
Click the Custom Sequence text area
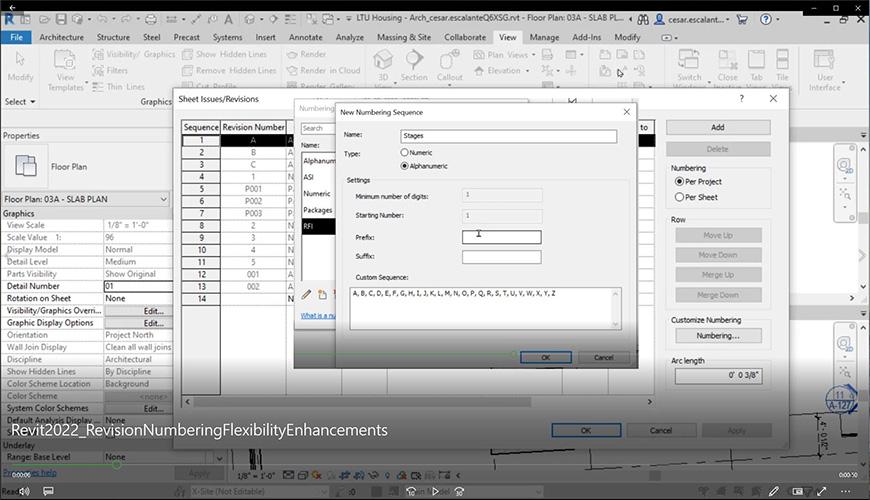(x=485, y=308)
